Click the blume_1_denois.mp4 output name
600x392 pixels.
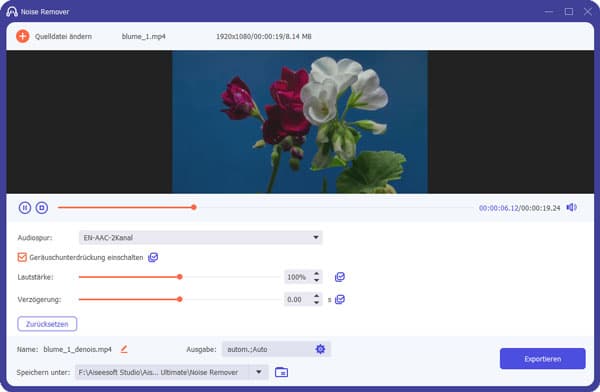(x=77, y=349)
